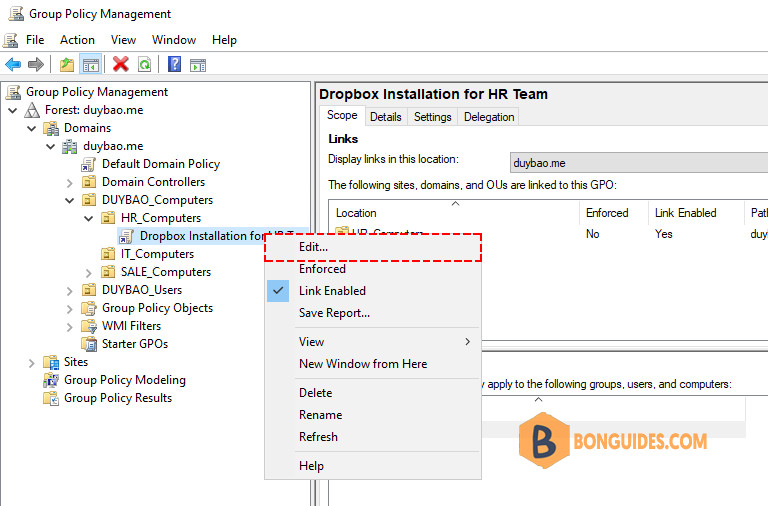Open the Action menu
The image size is (768, 506).
77,40
